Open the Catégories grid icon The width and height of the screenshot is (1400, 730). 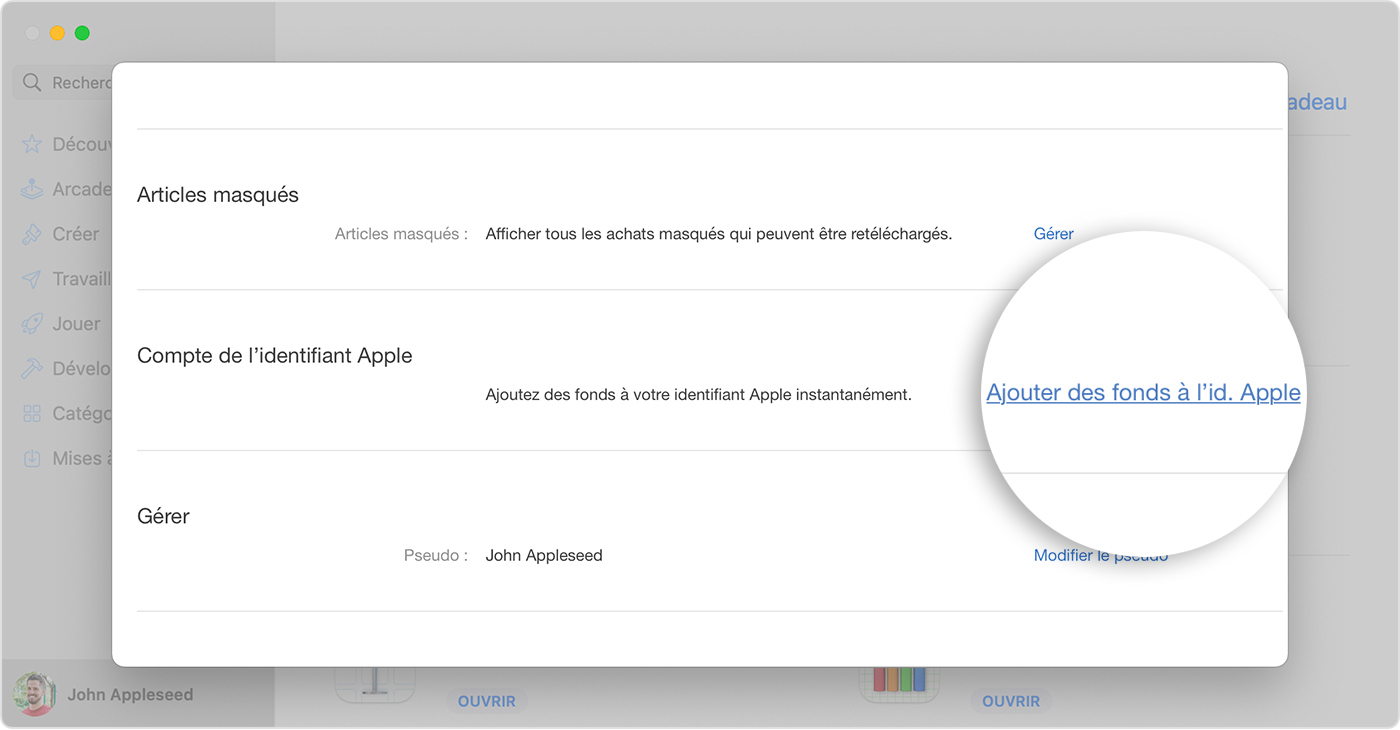coord(32,413)
